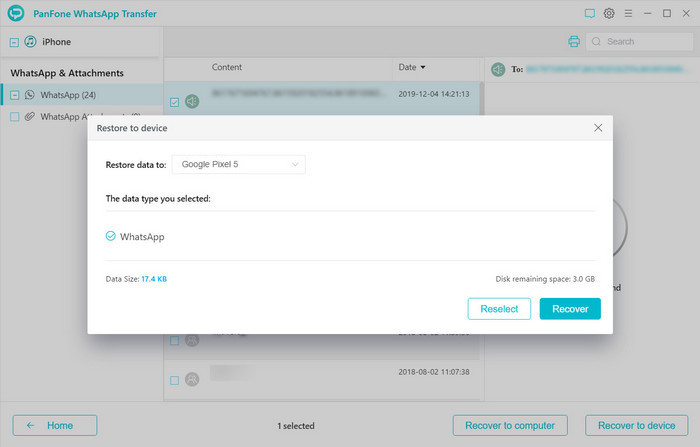Click the speaker icon in first message row
Viewport: 700px width, 447px height.
[x=192, y=101]
